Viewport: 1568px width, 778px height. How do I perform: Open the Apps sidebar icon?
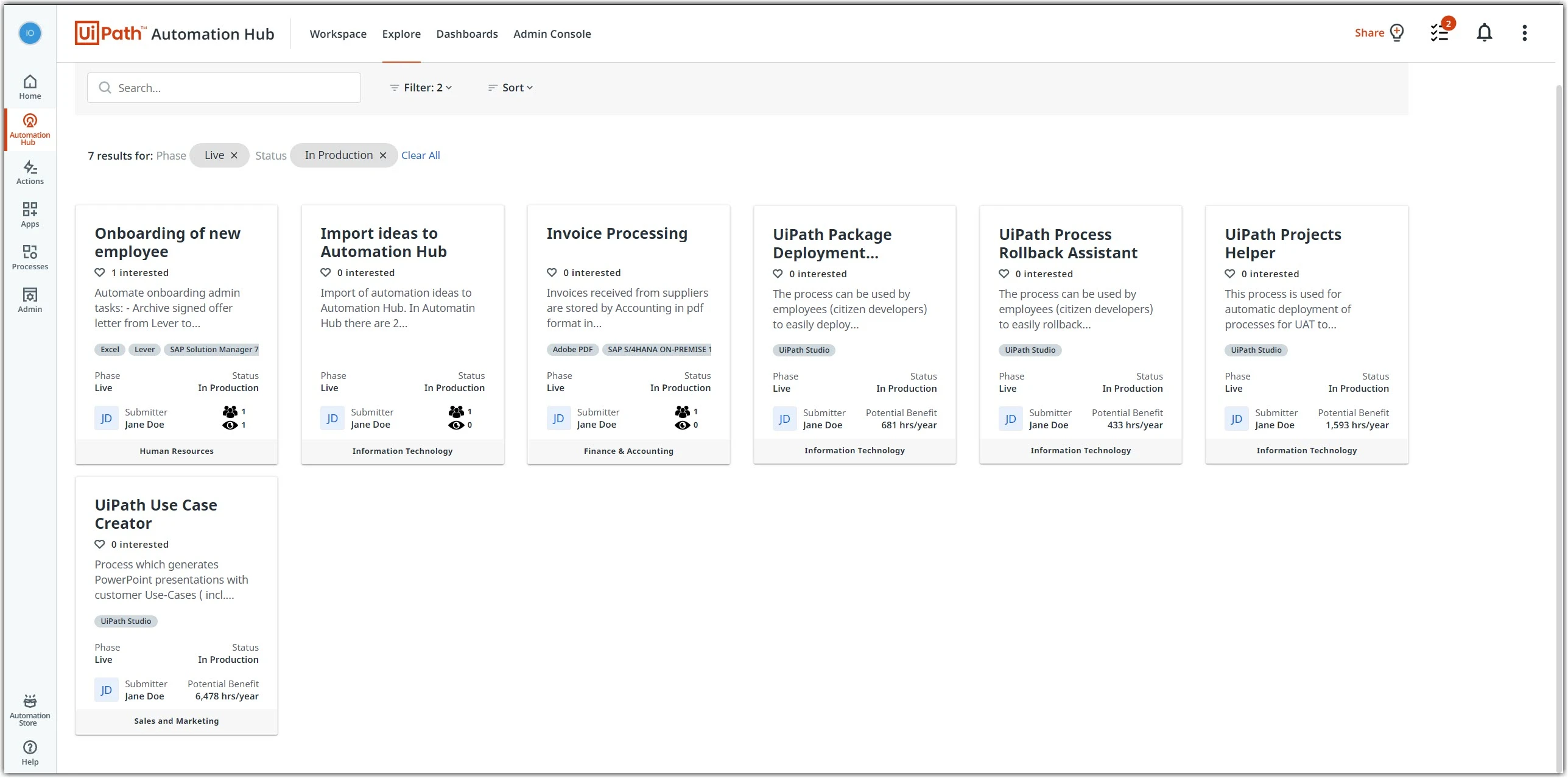(30, 215)
